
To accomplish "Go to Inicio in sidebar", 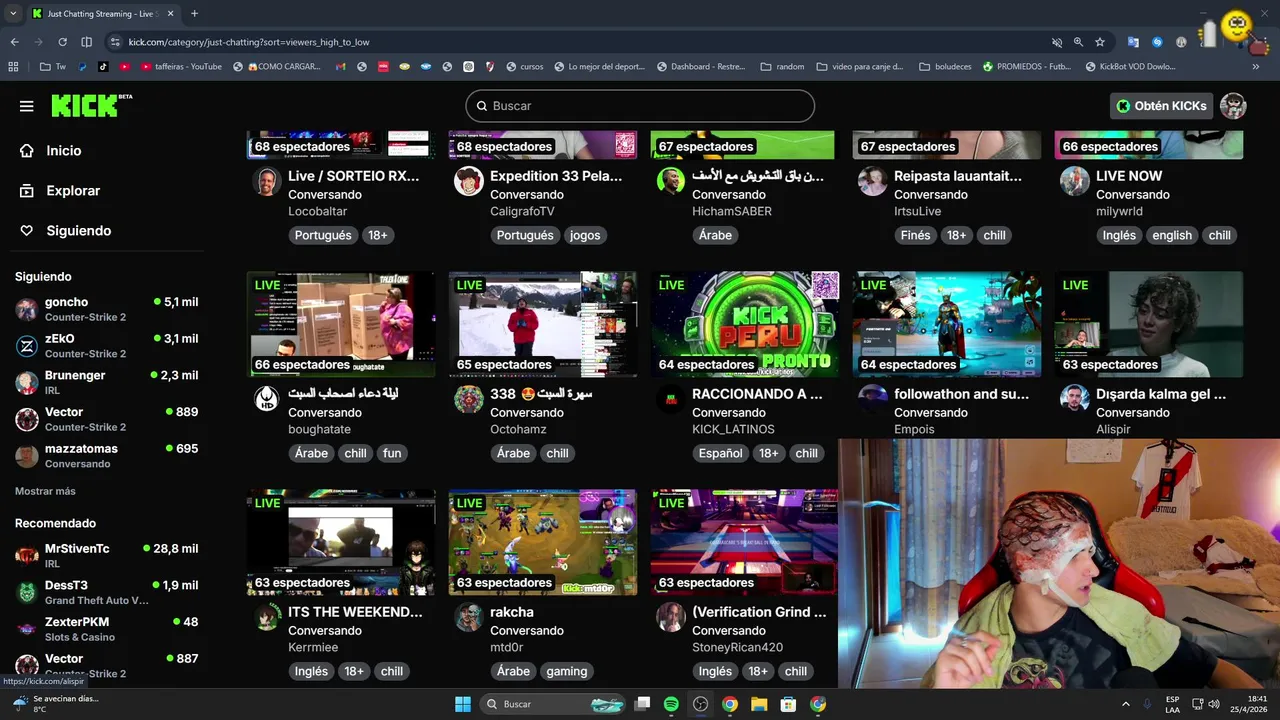I will click(63, 150).
